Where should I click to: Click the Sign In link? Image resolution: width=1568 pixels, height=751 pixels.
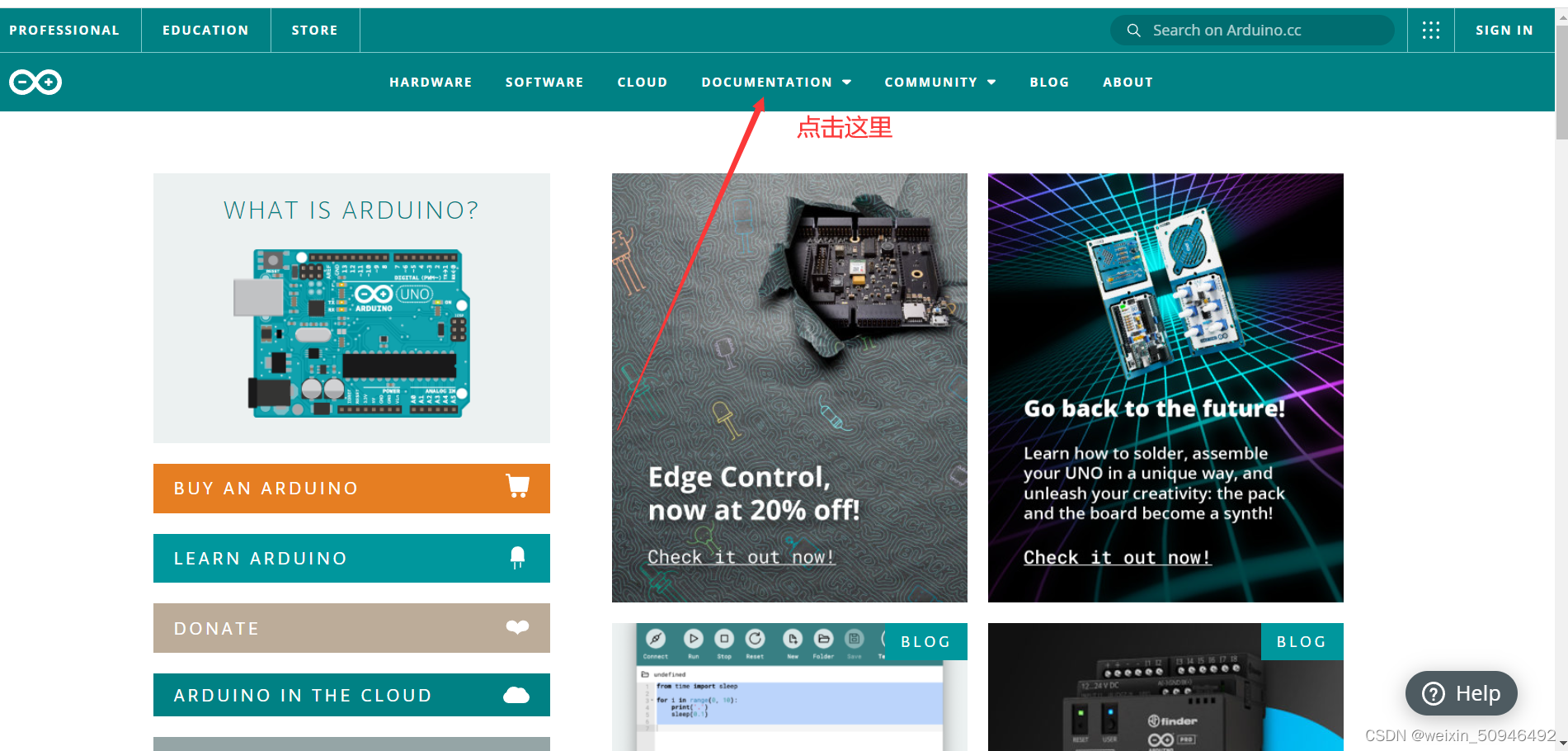[1504, 31]
